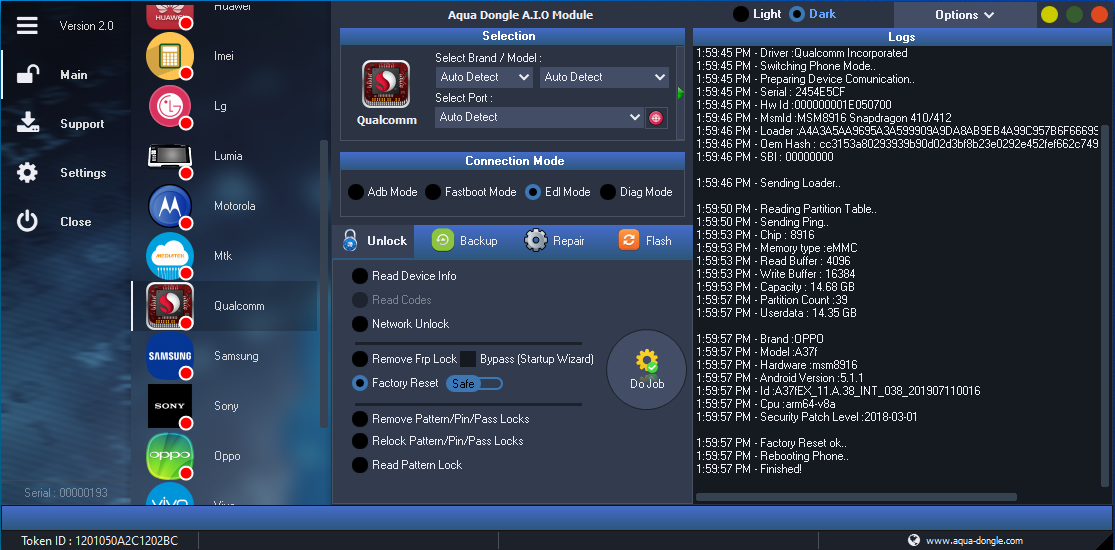Image resolution: width=1115 pixels, height=550 pixels.
Task: Select Light theme radio button
Action: click(x=740, y=14)
